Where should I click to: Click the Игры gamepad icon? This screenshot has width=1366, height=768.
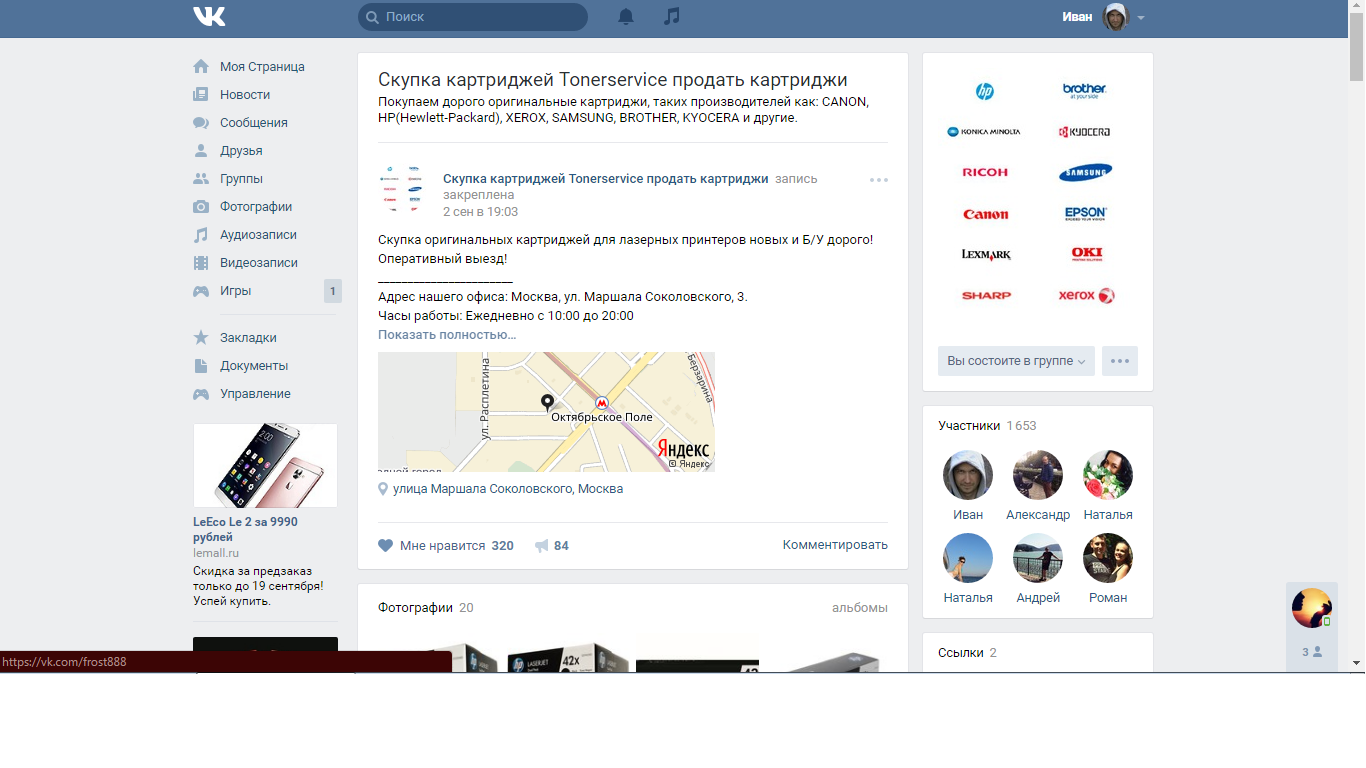pyautogui.click(x=201, y=291)
